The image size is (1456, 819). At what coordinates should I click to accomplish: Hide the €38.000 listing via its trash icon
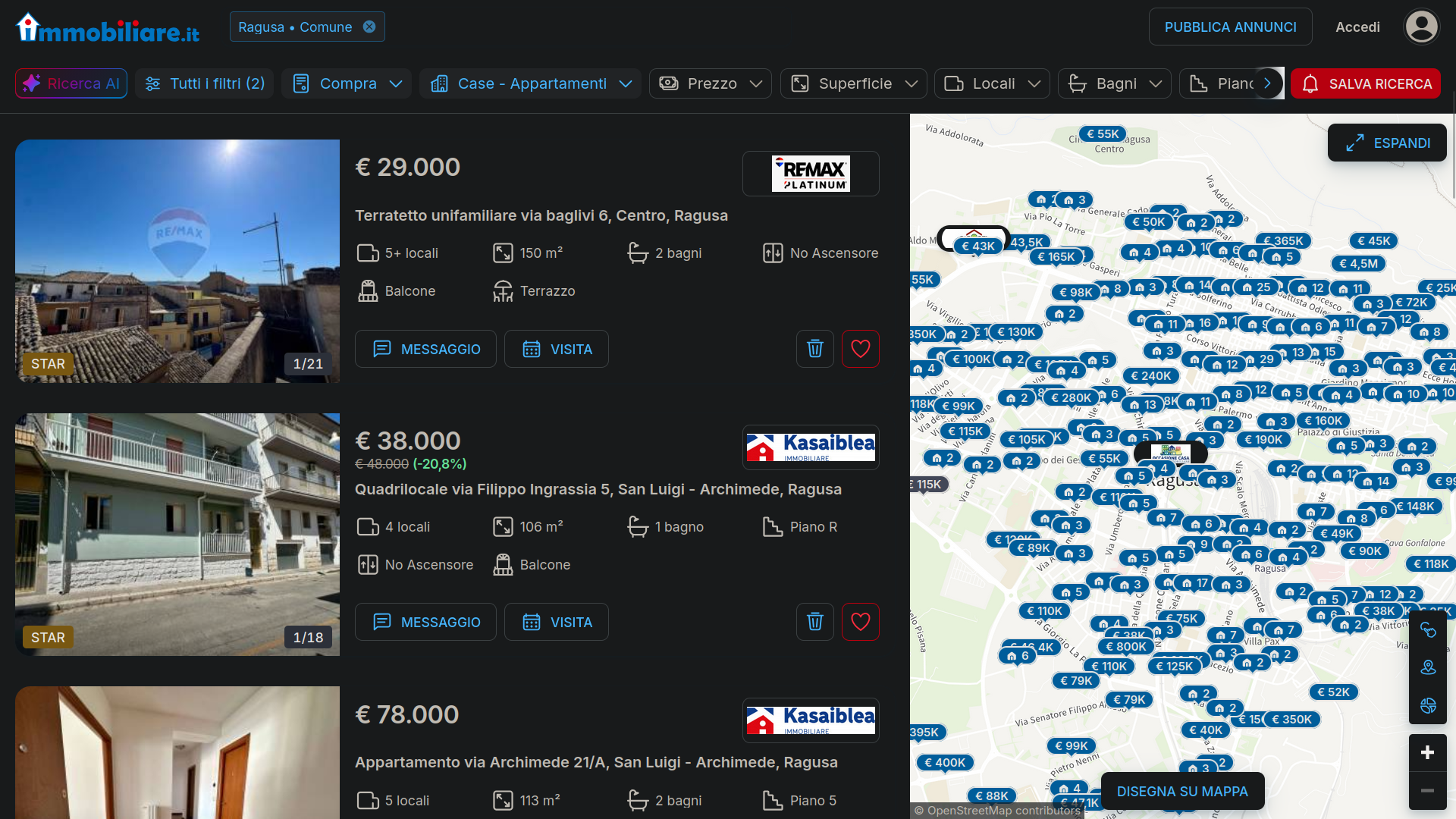click(815, 622)
